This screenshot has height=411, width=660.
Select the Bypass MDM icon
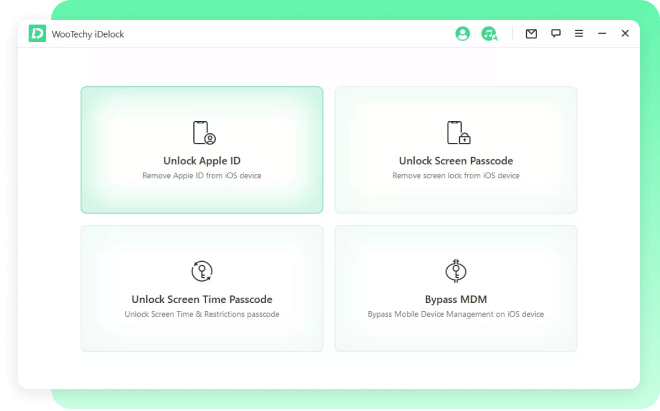click(456, 270)
